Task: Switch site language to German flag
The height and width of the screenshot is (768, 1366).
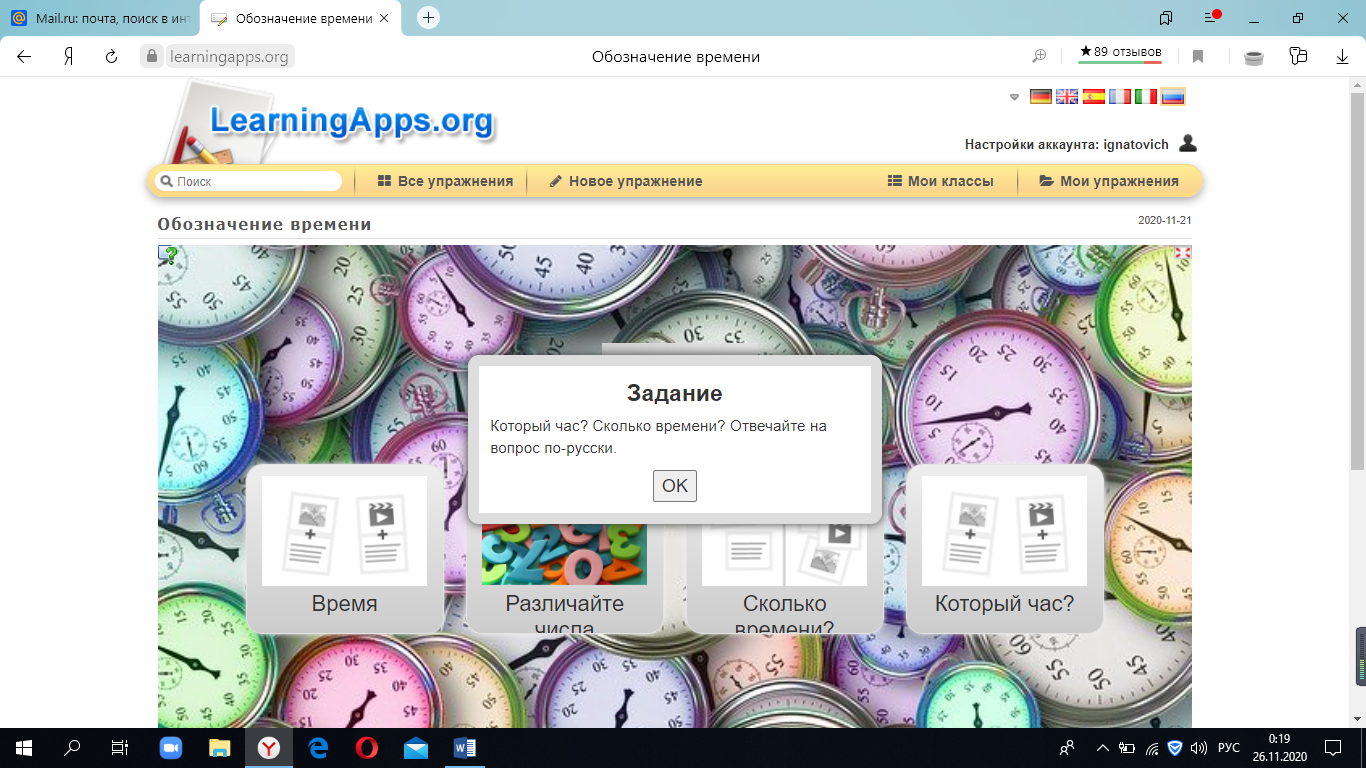Action: pos(1041,97)
